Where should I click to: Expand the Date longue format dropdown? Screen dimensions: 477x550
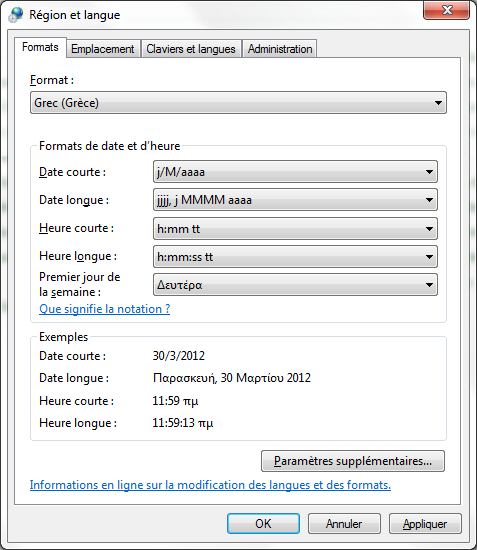[295, 200]
